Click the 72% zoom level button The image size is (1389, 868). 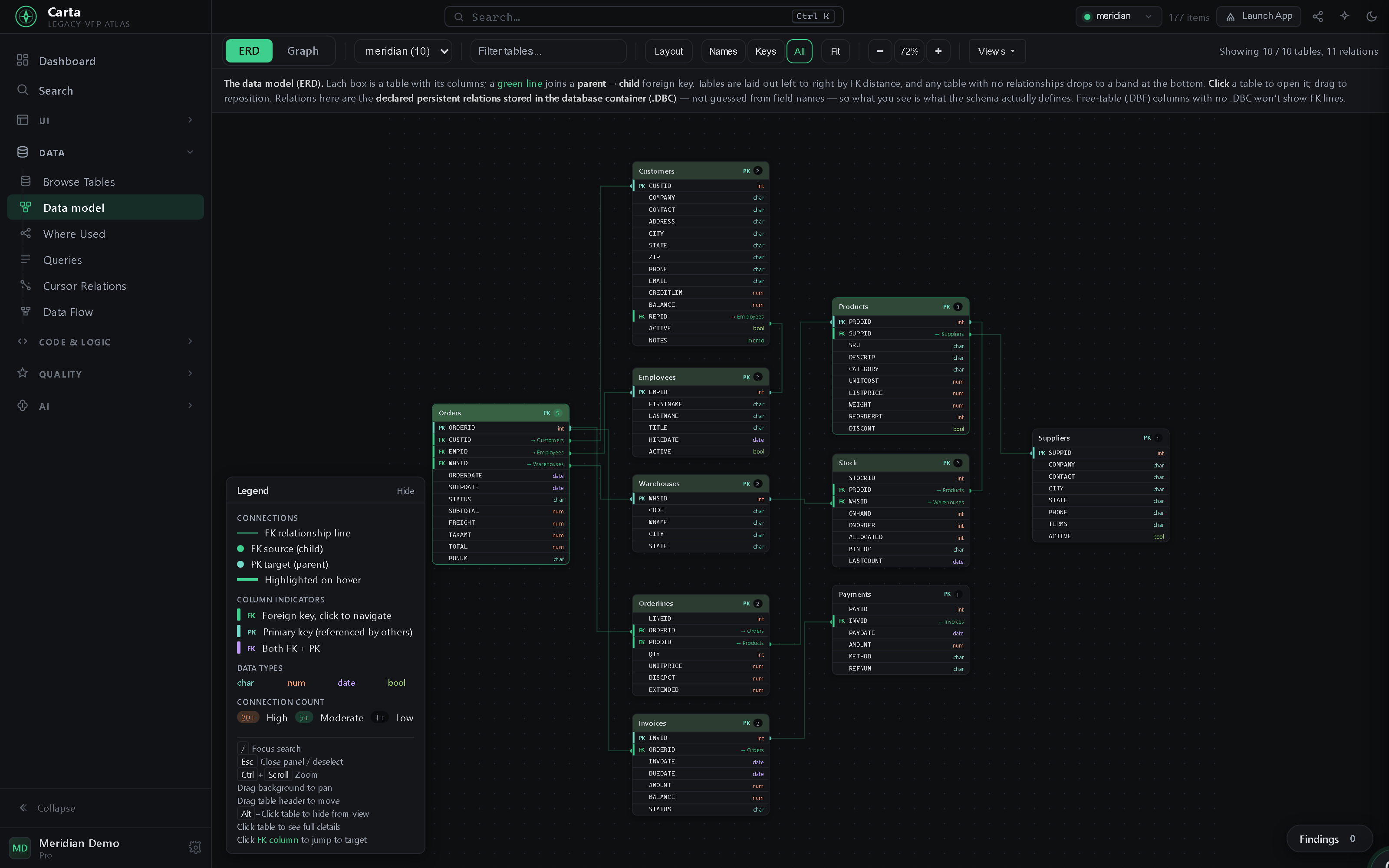click(x=909, y=51)
